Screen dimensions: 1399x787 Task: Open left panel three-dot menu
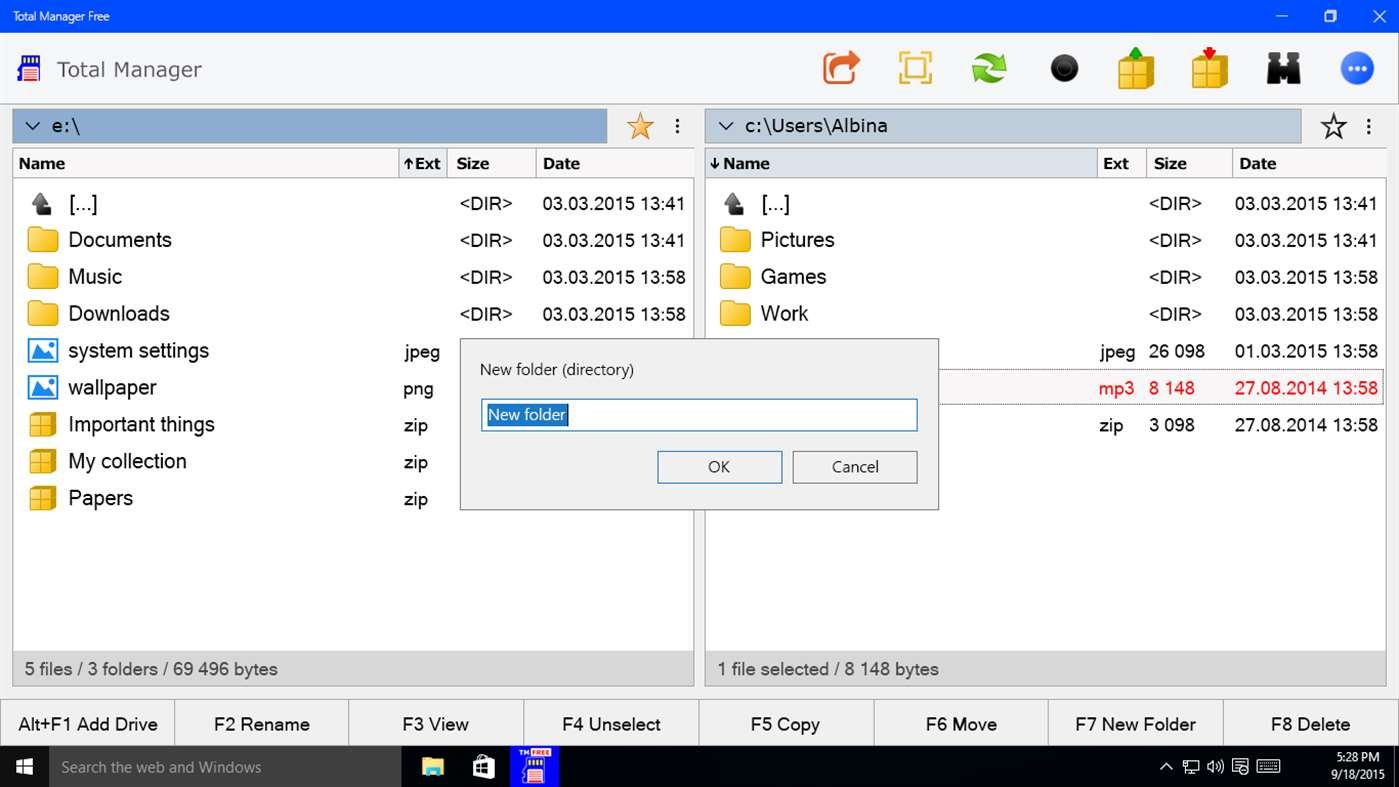pos(677,126)
